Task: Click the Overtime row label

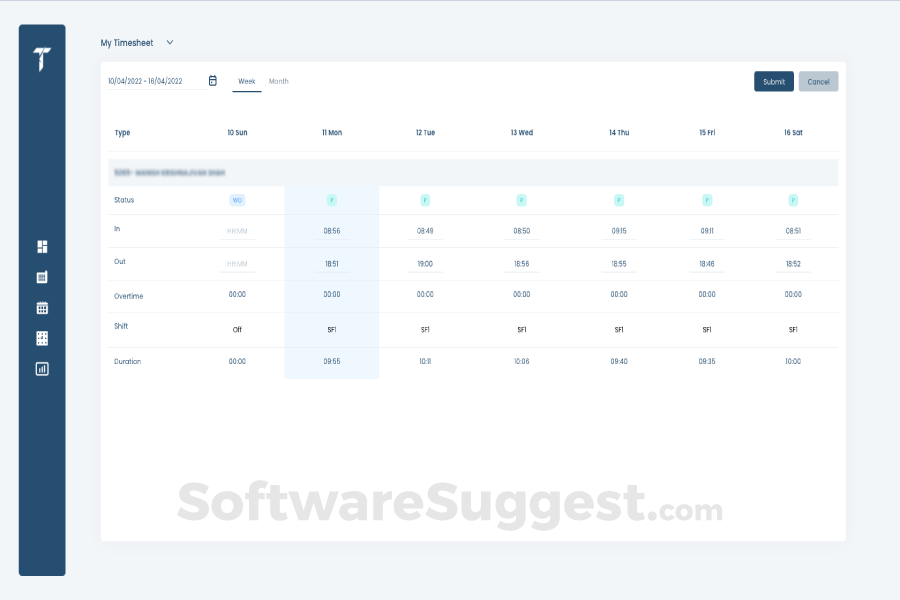Action: [129, 296]
